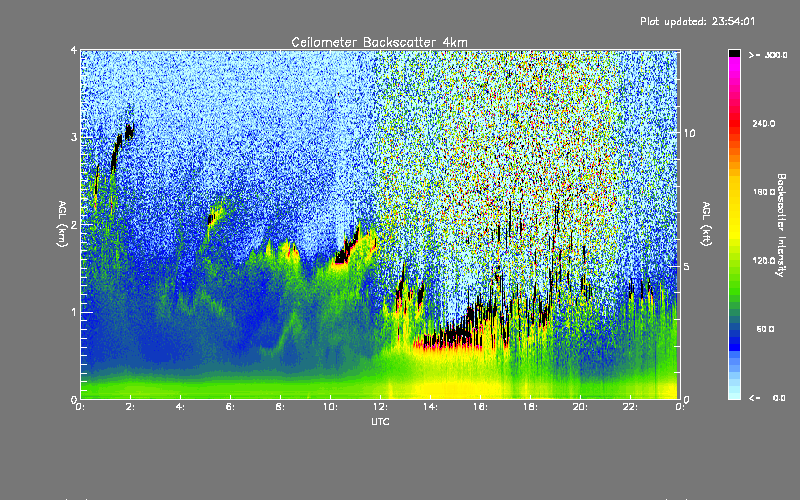Click the 'Ceilometer Backscatter 4km' plot title
The height and width of the screenshot is (500, 800).
point(379,42)
